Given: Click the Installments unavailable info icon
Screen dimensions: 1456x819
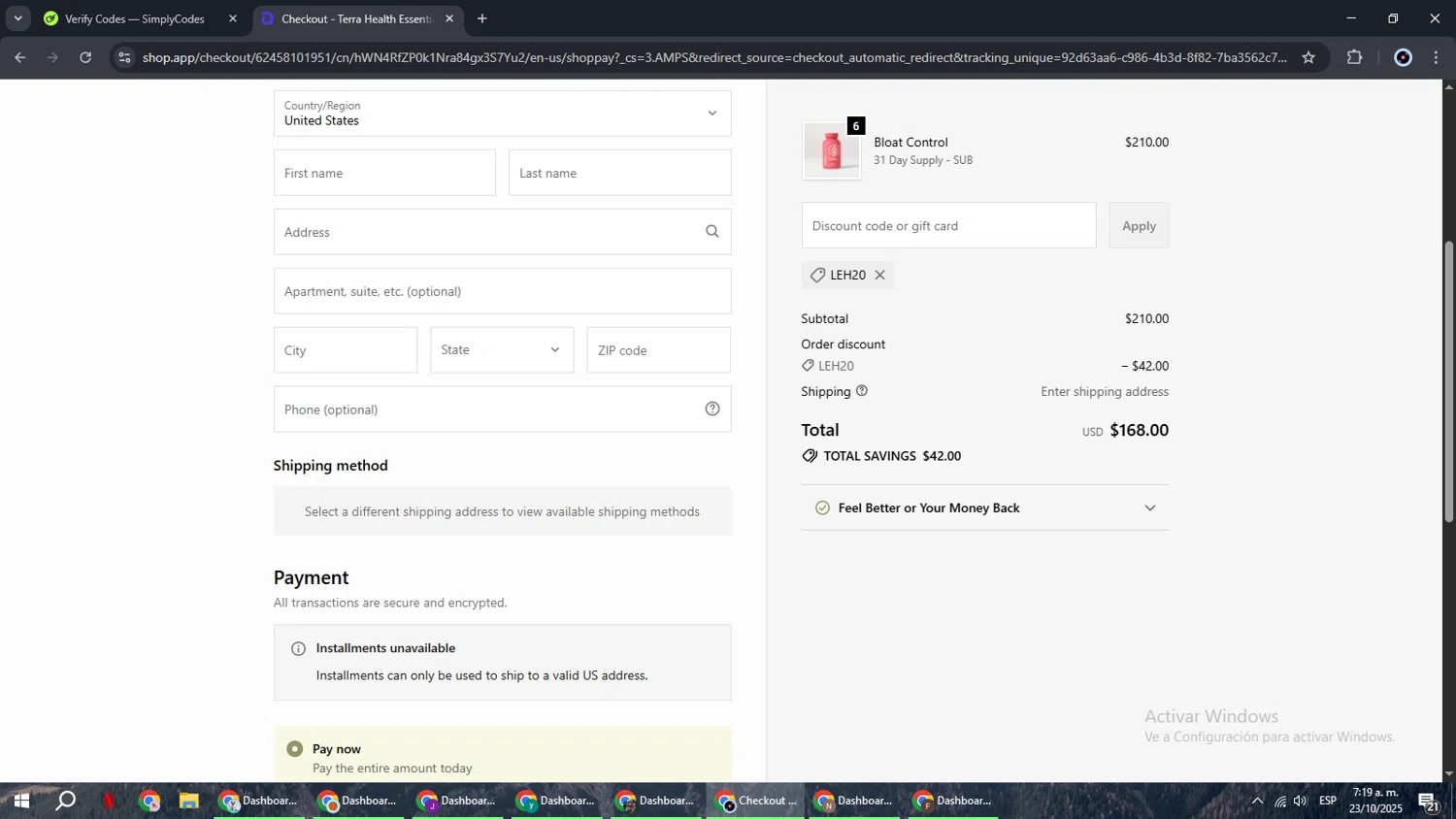Looking at the screenshot, I should click(298, 648).
